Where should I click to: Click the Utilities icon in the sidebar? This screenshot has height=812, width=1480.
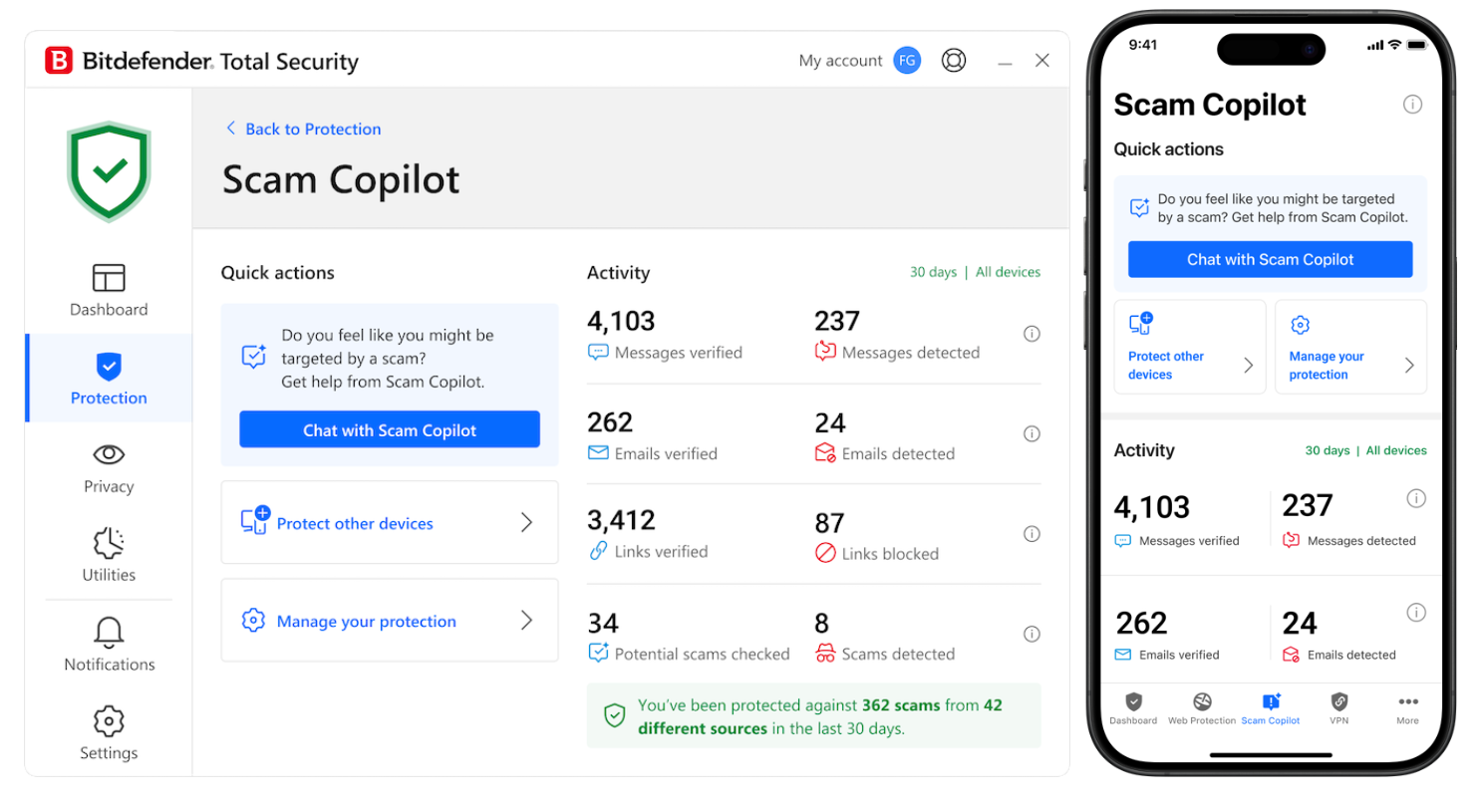(x=108, y=542)
